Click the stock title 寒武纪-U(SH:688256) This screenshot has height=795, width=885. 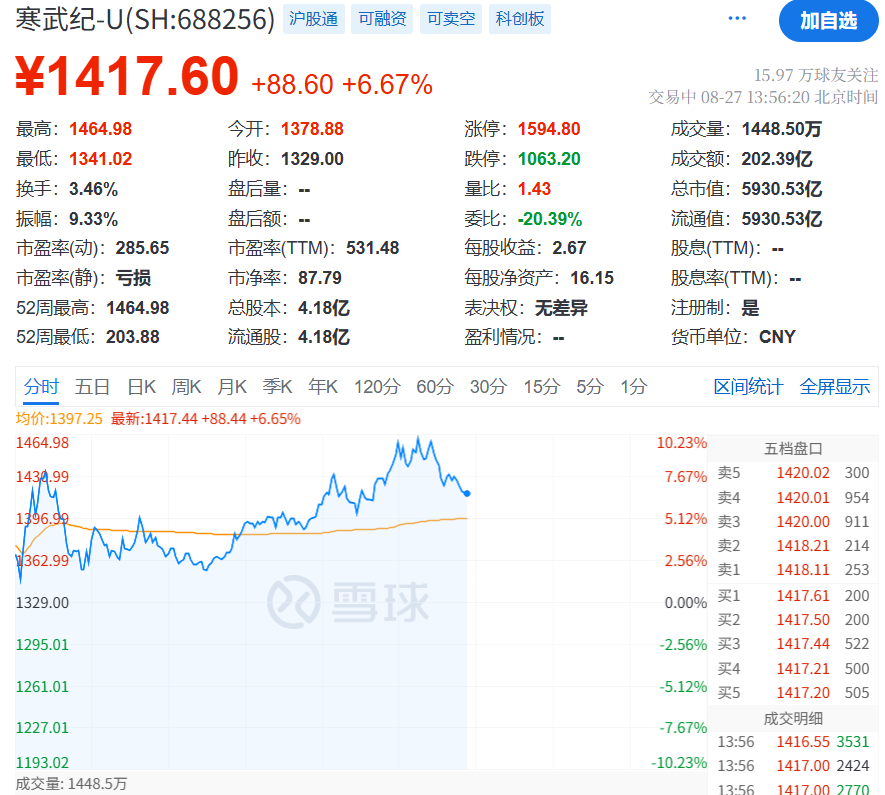pos(145,20)
